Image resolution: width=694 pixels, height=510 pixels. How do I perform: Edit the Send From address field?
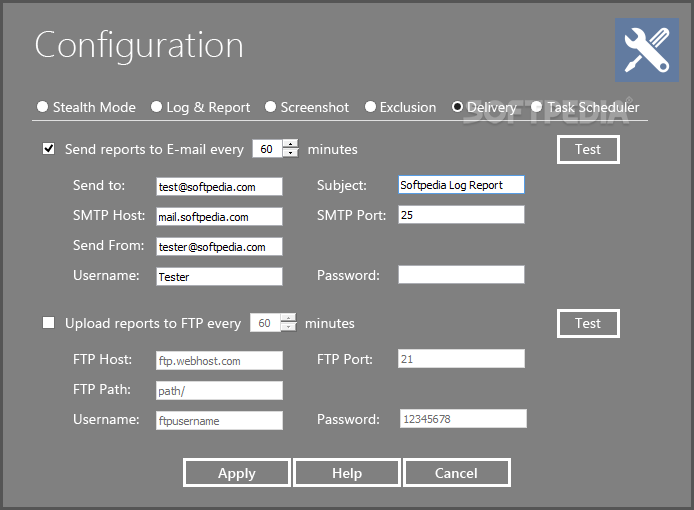pyautogui.click(x=219, y=247)
